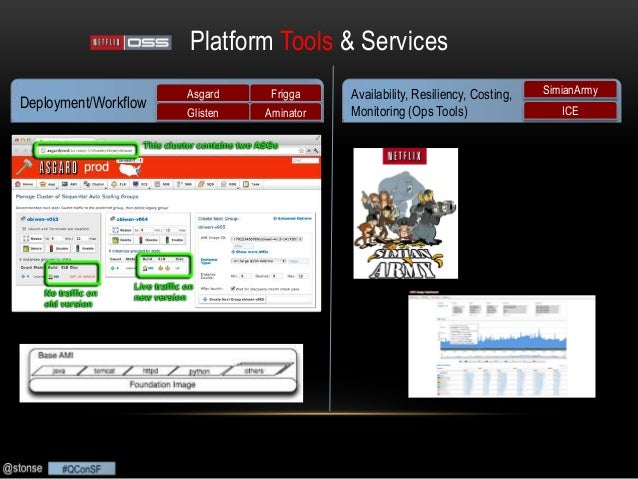Click the Netflix OSS logo

click(x=131, y=42)
